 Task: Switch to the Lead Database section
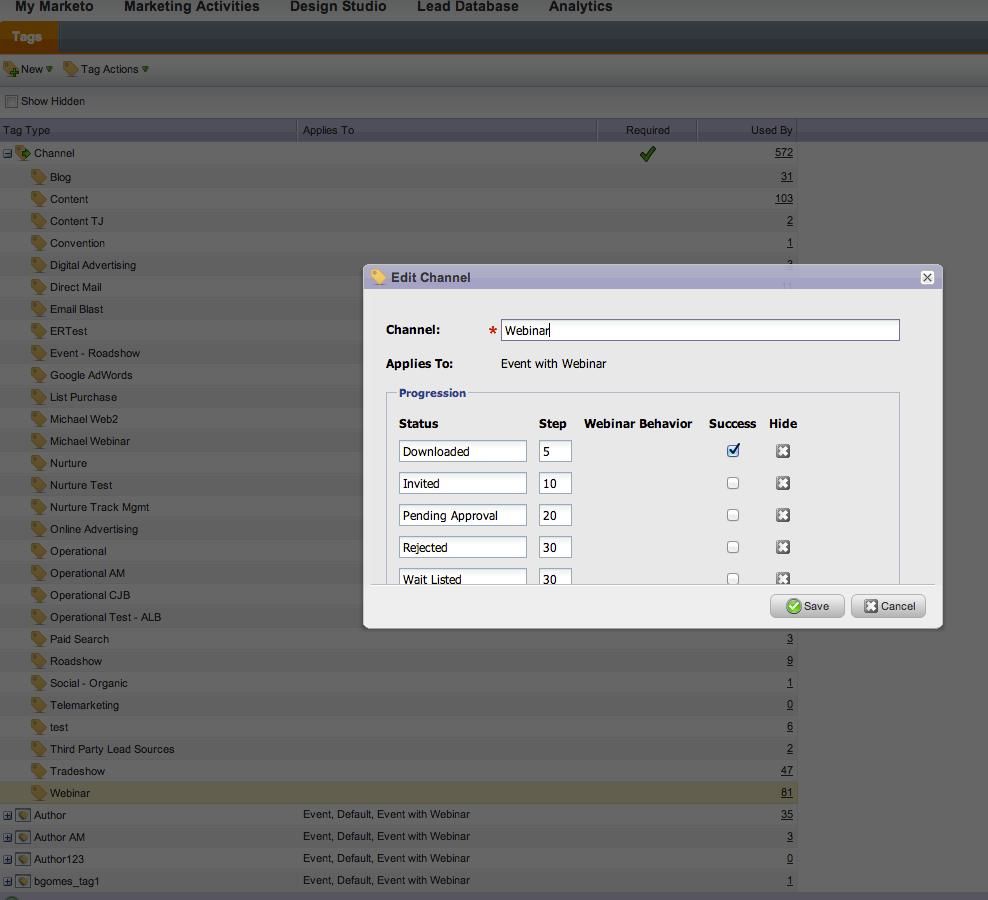click(467, 7)
